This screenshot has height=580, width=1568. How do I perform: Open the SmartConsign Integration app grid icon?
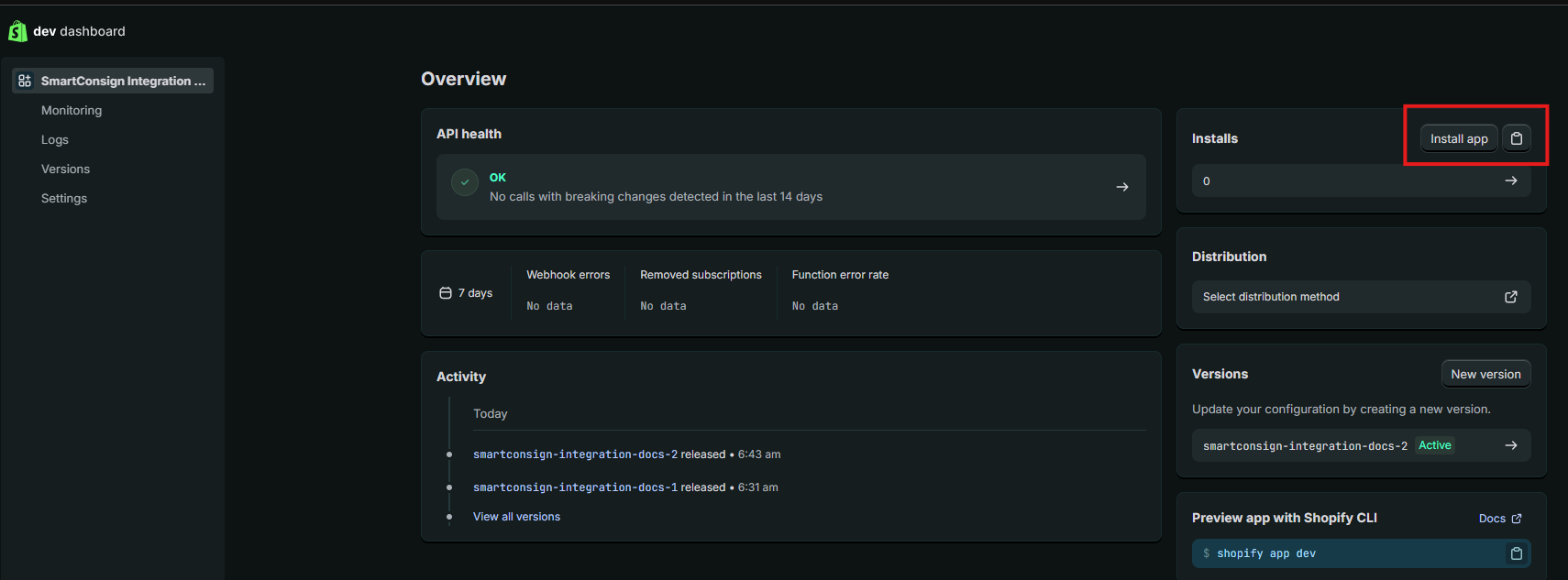click(25, 81)
